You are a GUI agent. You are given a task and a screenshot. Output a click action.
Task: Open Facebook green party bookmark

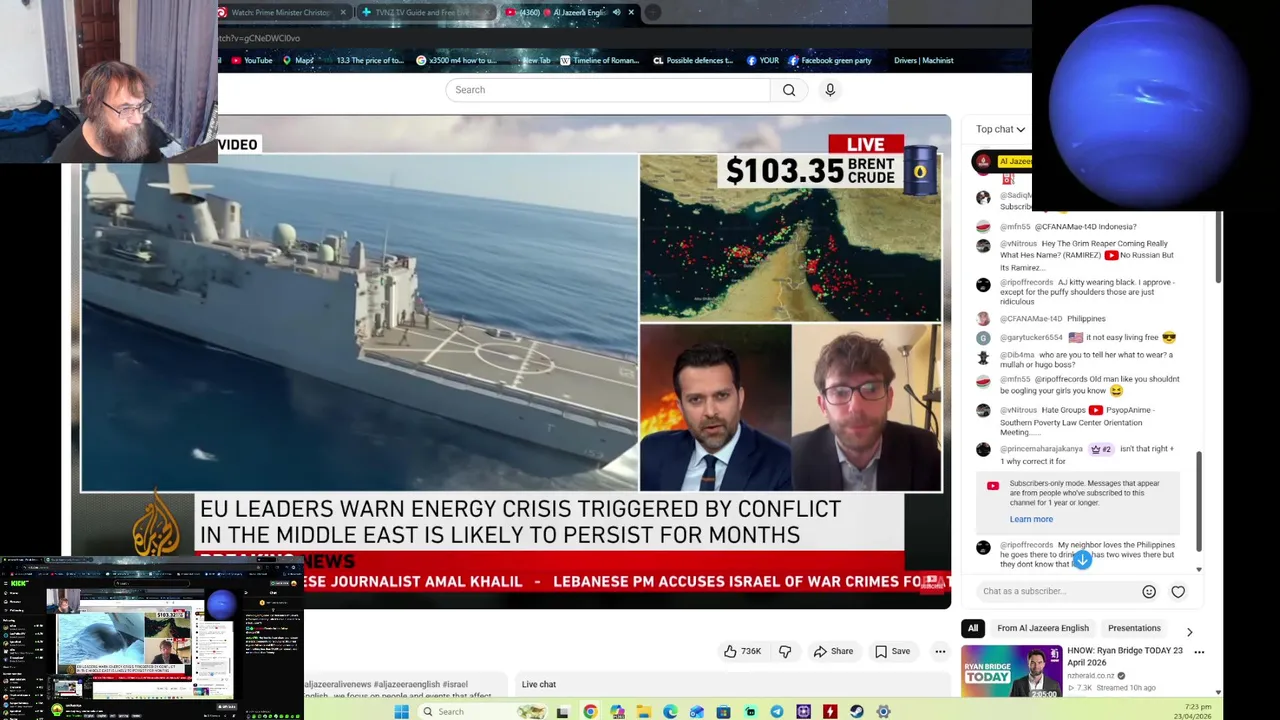(x=829, y=60)
